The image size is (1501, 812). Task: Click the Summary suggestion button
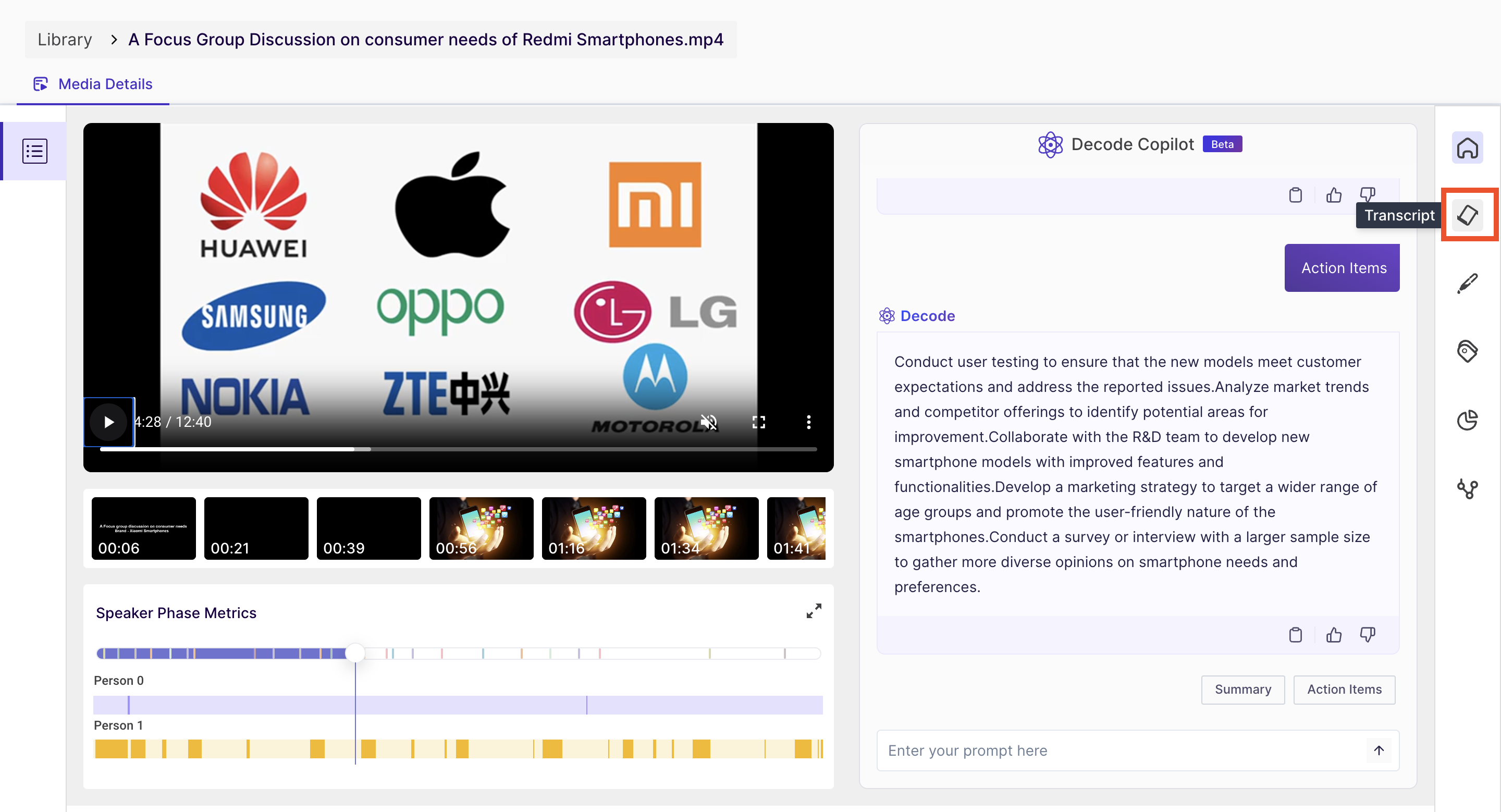[1242, 690]
